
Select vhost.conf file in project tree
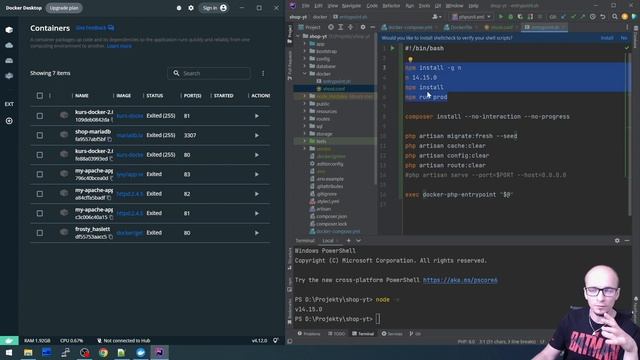pyautogui.click(x=333, y=89)
